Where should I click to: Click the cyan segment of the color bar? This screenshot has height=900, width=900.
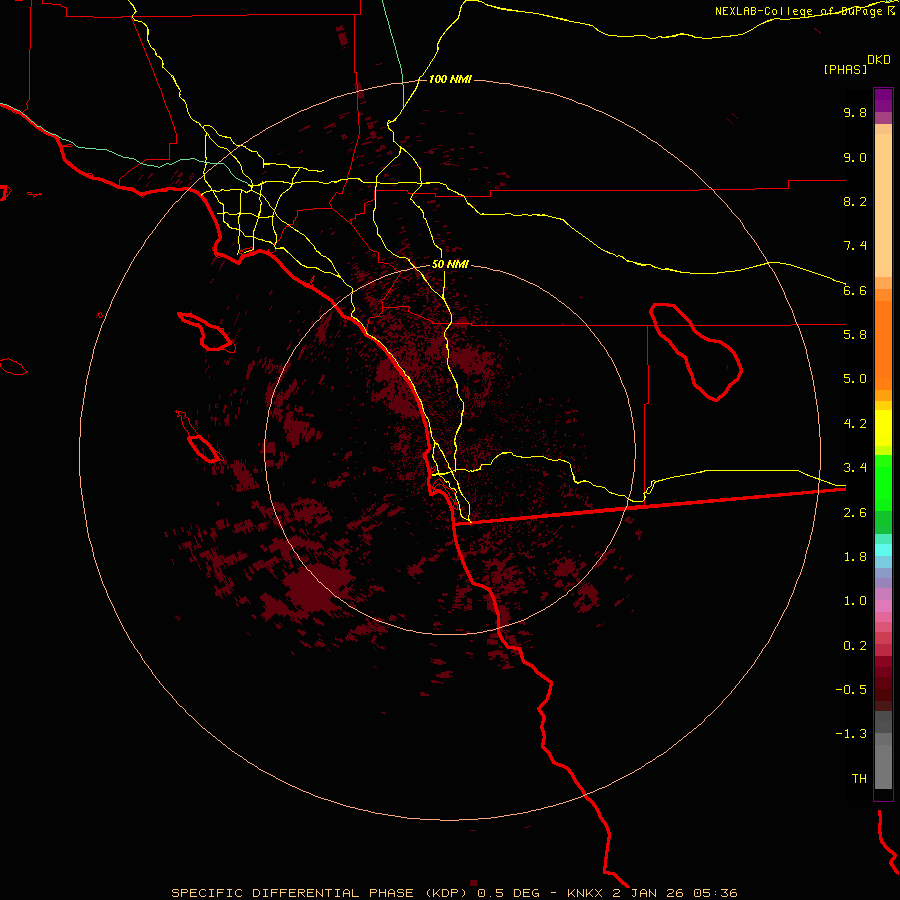pos(883,549)
